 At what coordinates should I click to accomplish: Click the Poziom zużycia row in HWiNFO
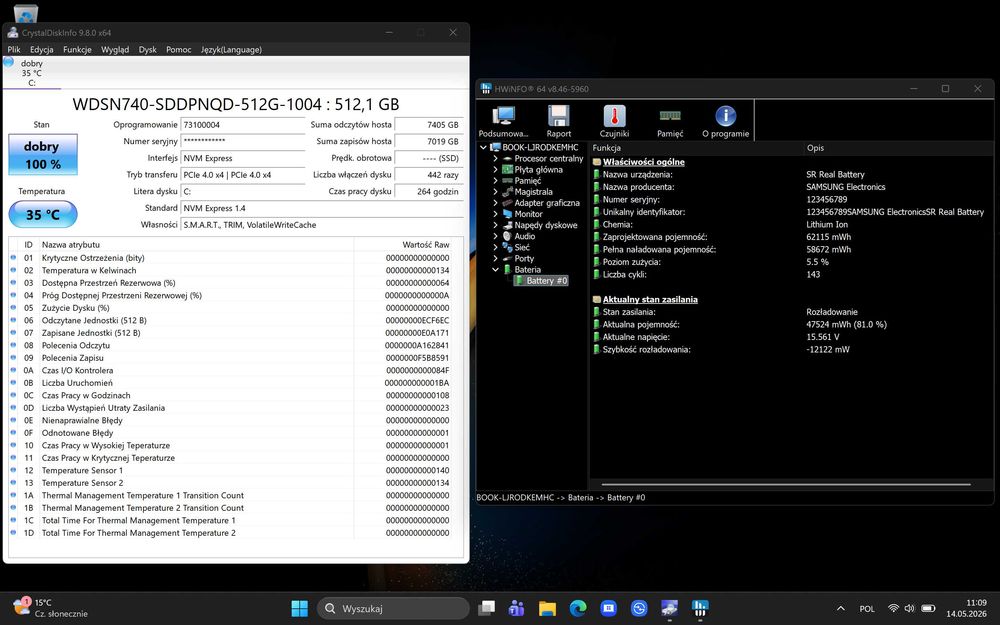[x=791, y=262]
